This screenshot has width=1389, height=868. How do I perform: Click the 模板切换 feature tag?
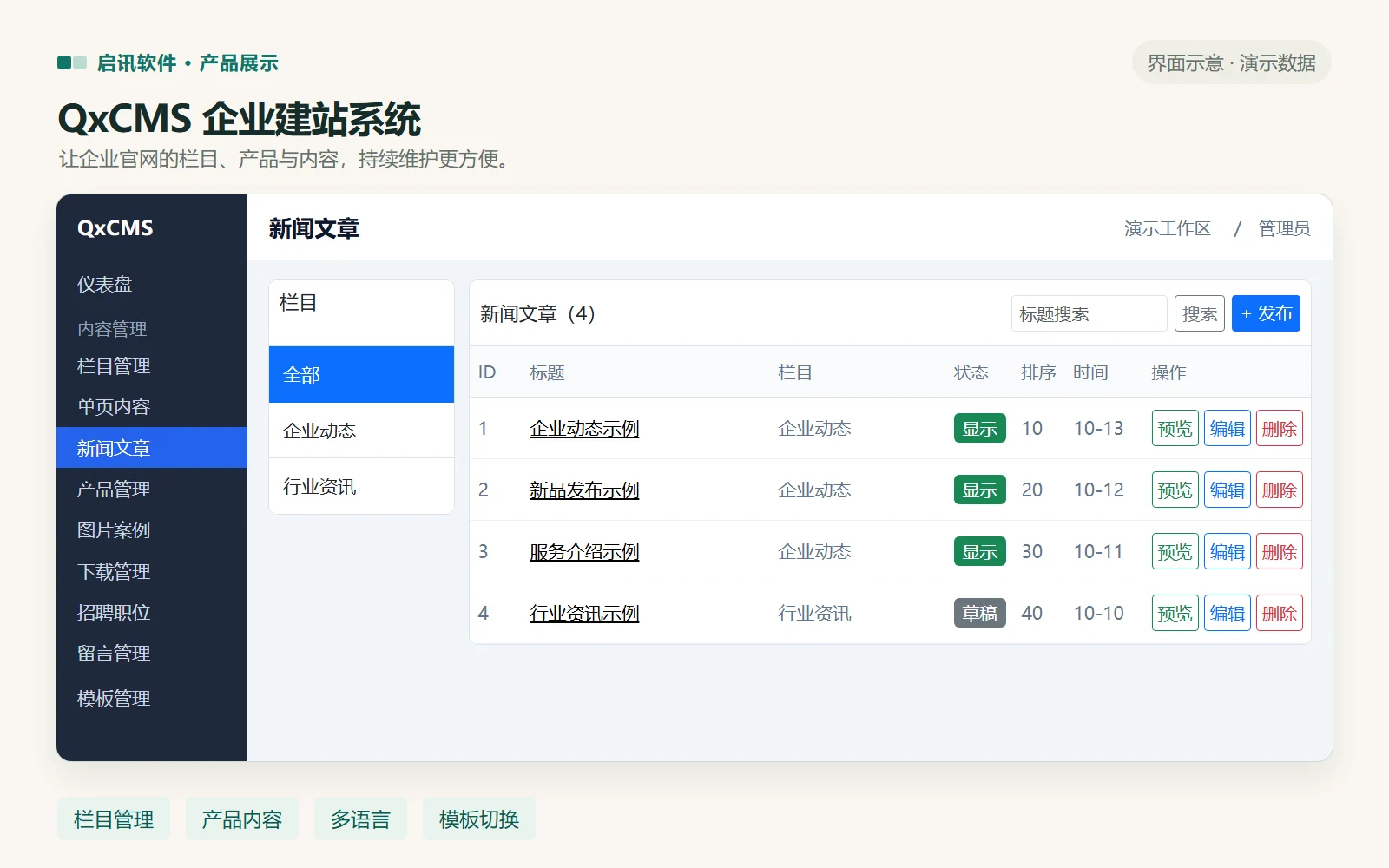[479, 819]
